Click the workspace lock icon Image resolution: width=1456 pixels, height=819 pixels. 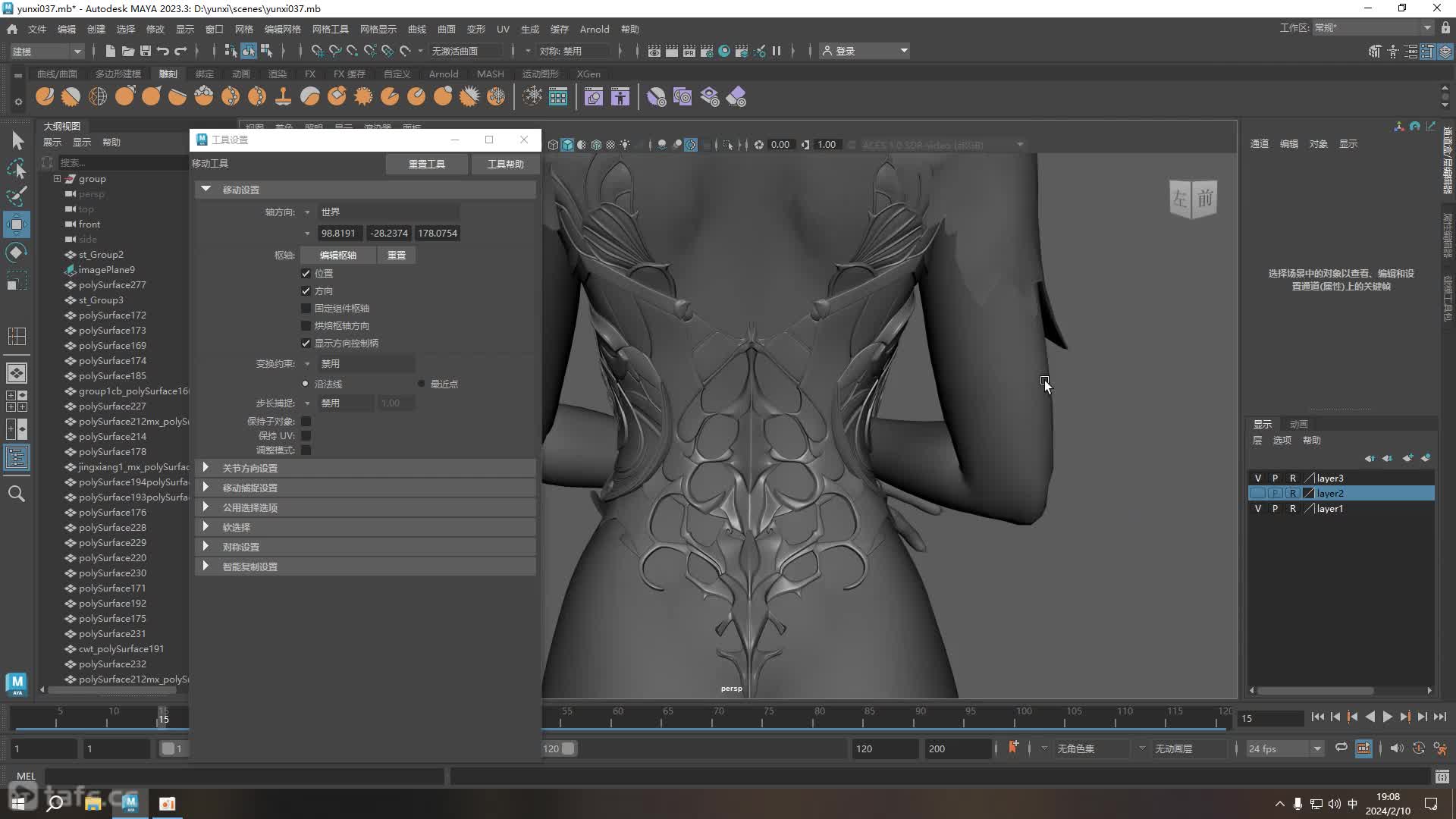click(1445, 28)
